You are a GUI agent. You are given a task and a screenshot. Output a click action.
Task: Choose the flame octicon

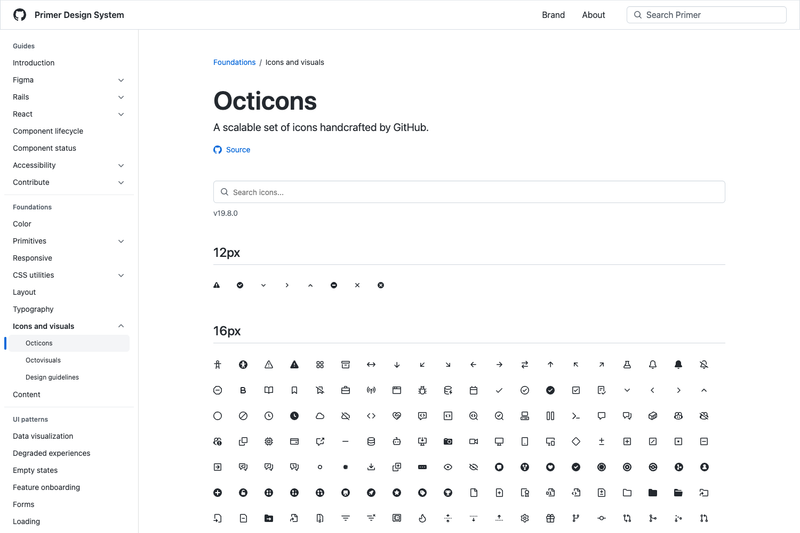pos(422,518)
